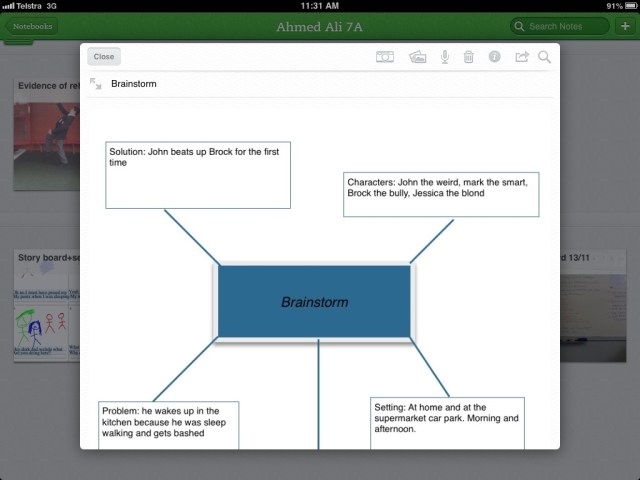Tap the Setting text box
The image size is (640, 480).
[446, 424]
